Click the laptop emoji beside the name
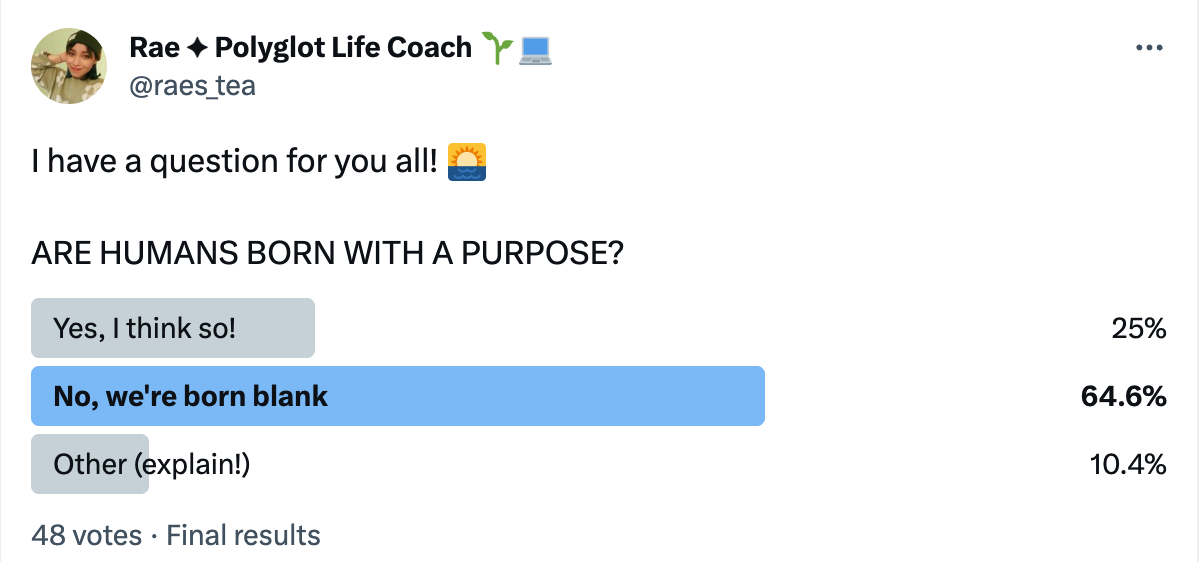 535,47
